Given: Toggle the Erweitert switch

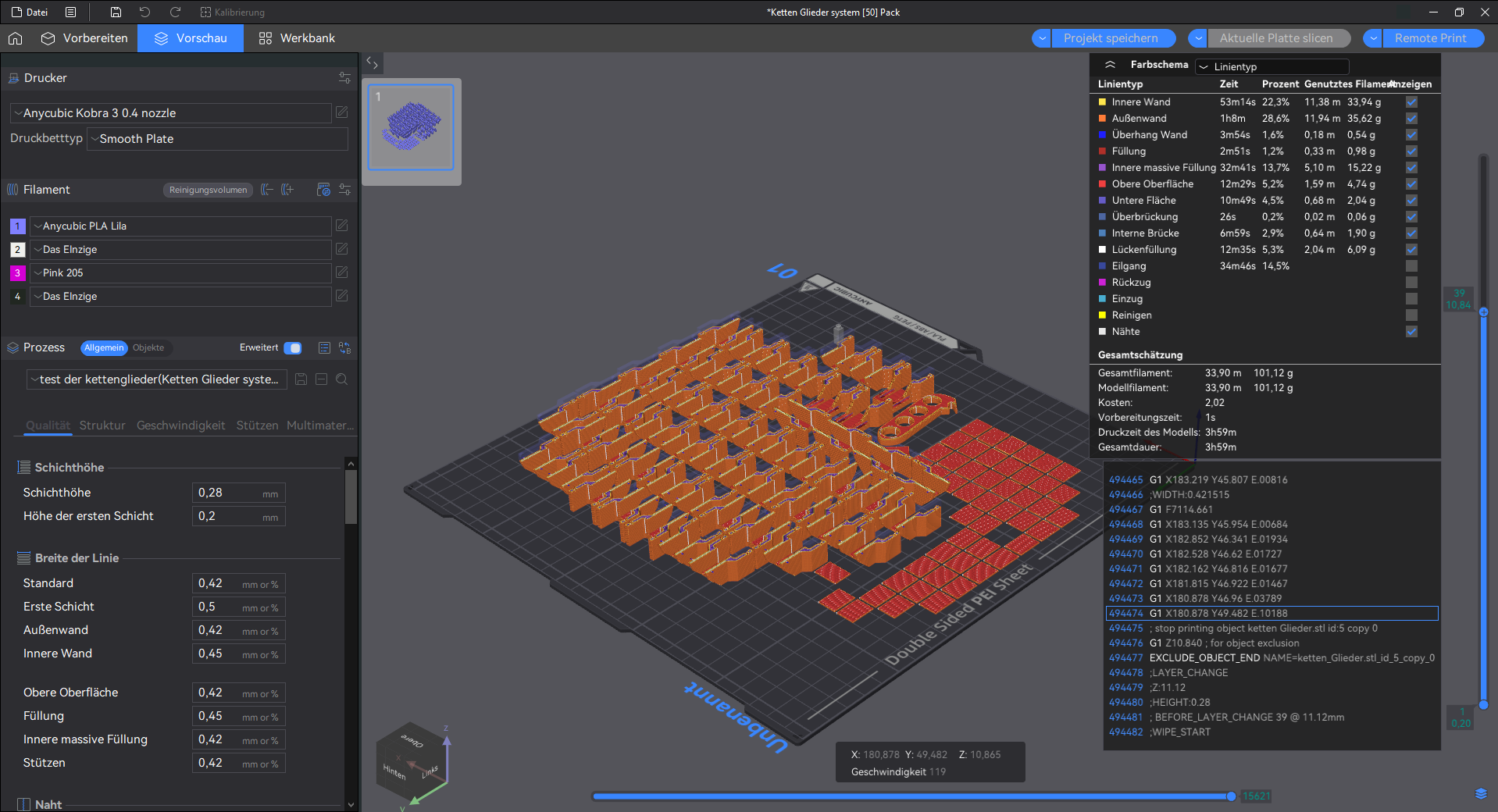Looking at the screenshot, I should click(293, 348).
